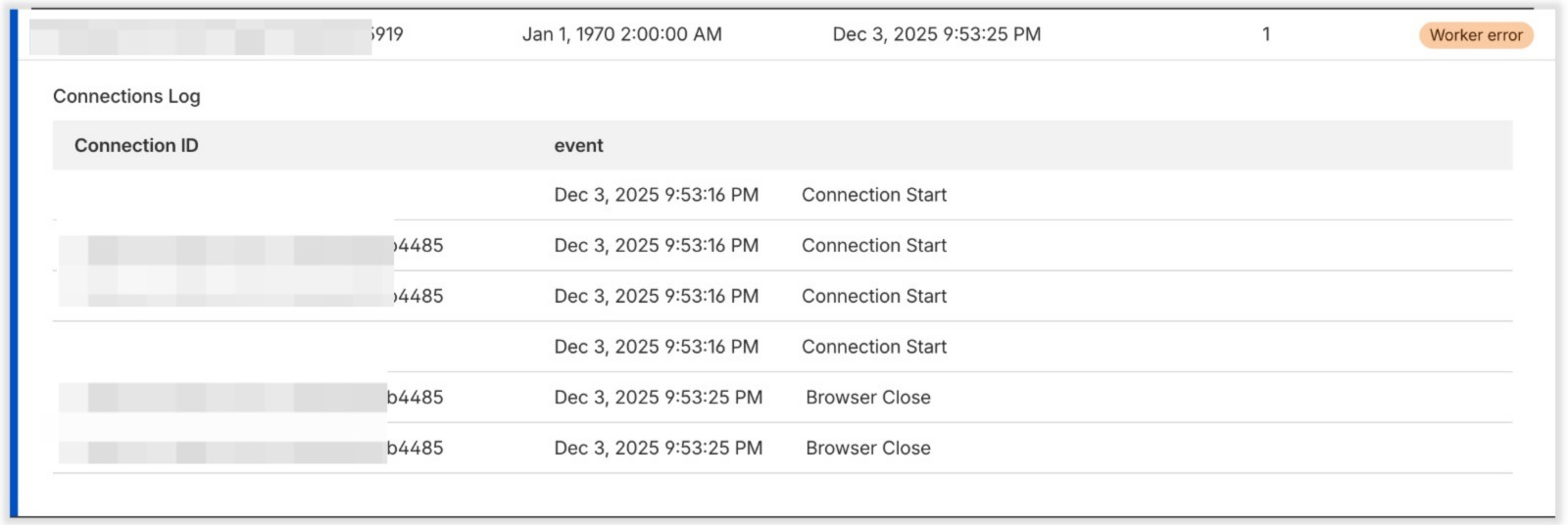Click the top row's Dec 3 9:53:25 PM time

(x=936, y=34)
